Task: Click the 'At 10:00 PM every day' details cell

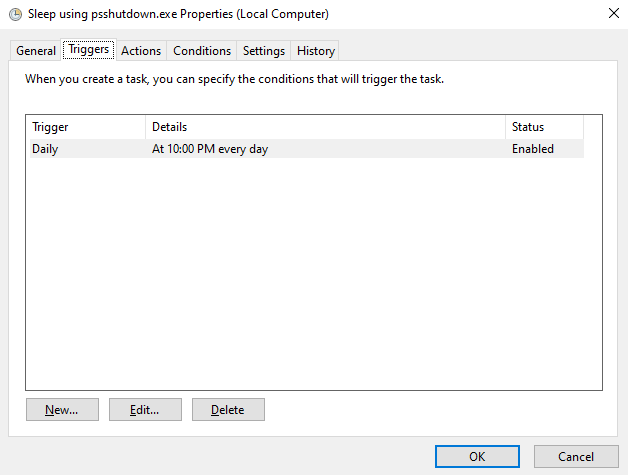Action: pos(210,149)
